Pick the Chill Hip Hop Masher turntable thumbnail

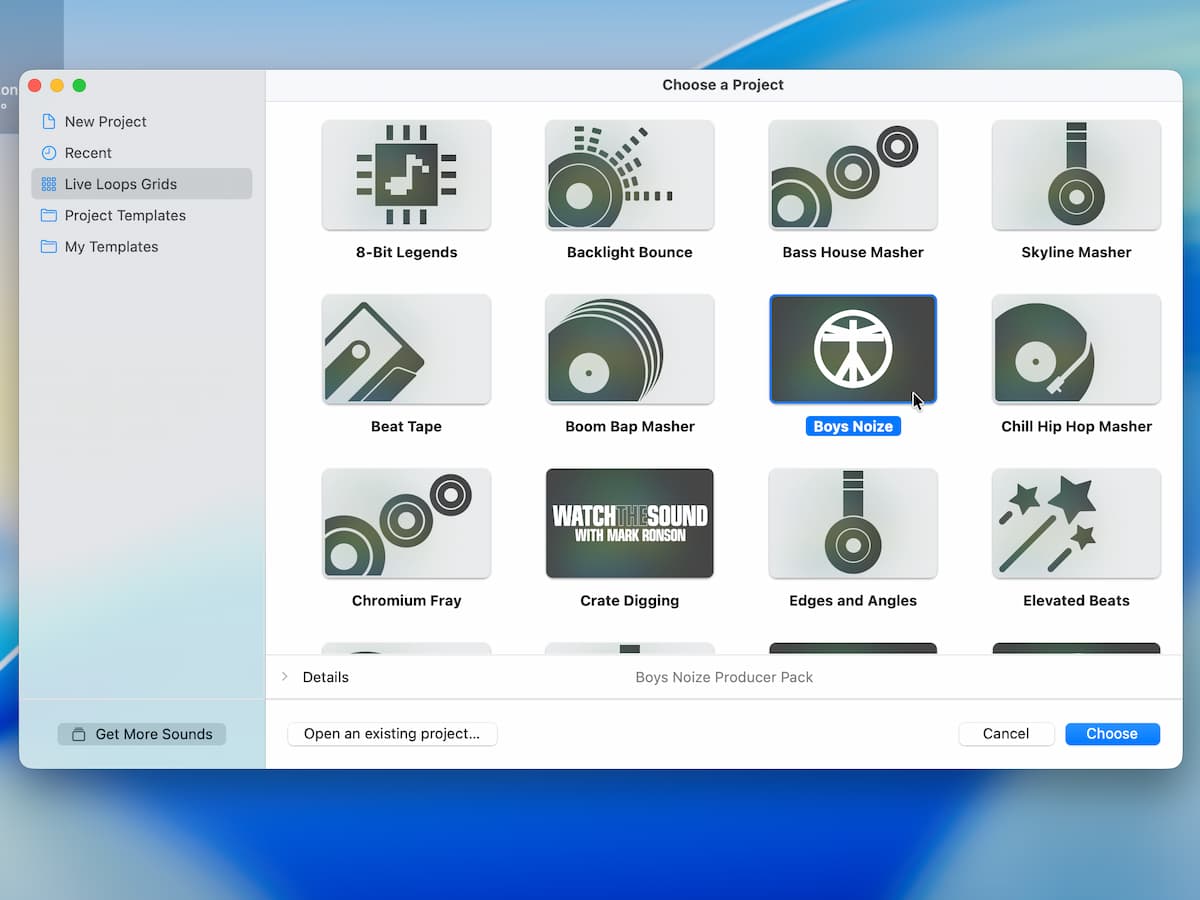point(1076,349)
